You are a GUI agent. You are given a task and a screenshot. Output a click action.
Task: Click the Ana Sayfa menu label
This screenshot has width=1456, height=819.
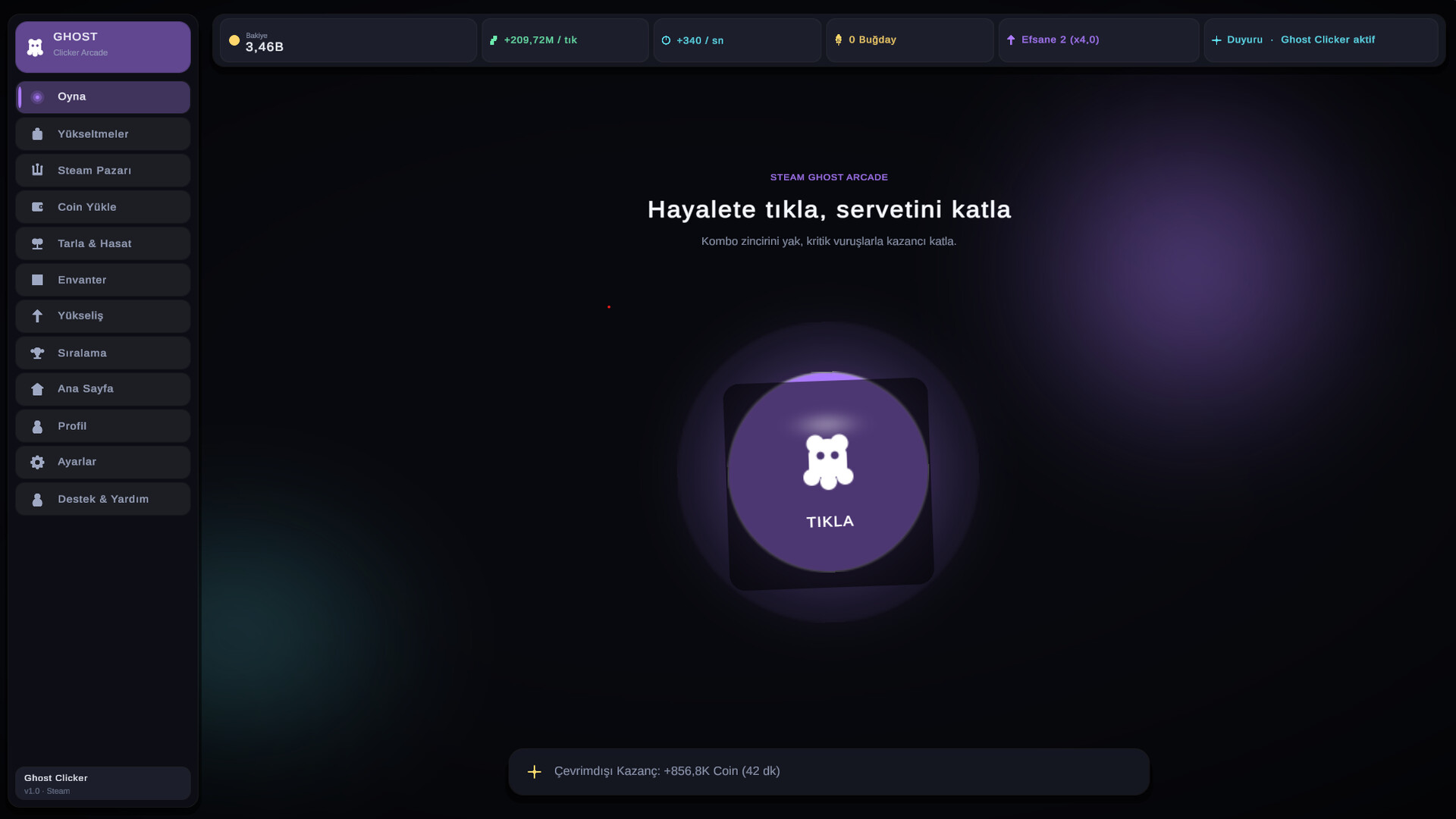point(86,389)
